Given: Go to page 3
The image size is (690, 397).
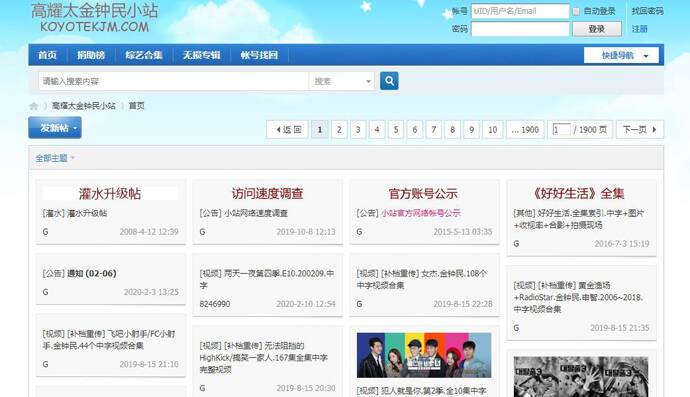Looking at the screenshot, I should (x=358, y=129).
